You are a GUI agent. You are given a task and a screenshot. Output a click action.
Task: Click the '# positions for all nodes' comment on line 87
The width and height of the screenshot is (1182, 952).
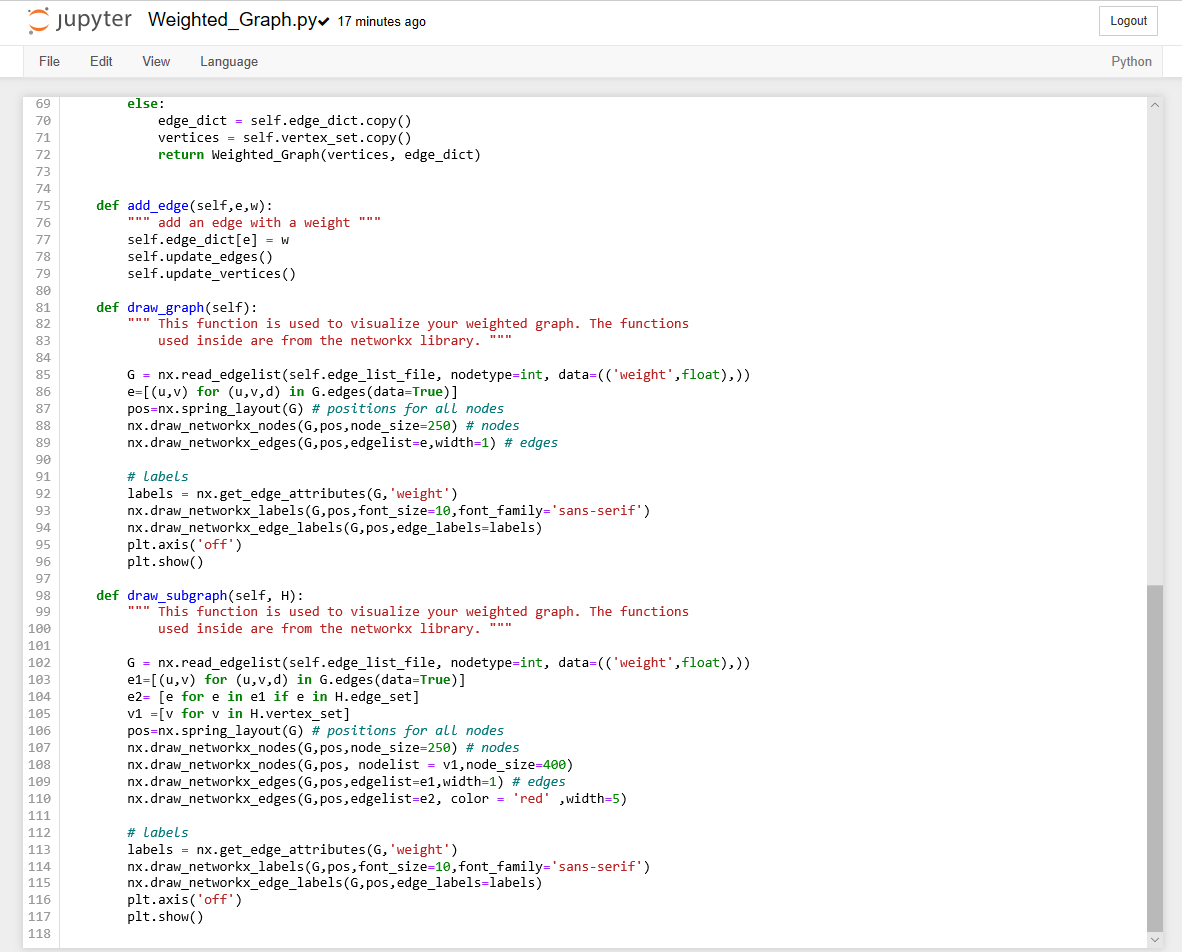click(x=407, y=409)
